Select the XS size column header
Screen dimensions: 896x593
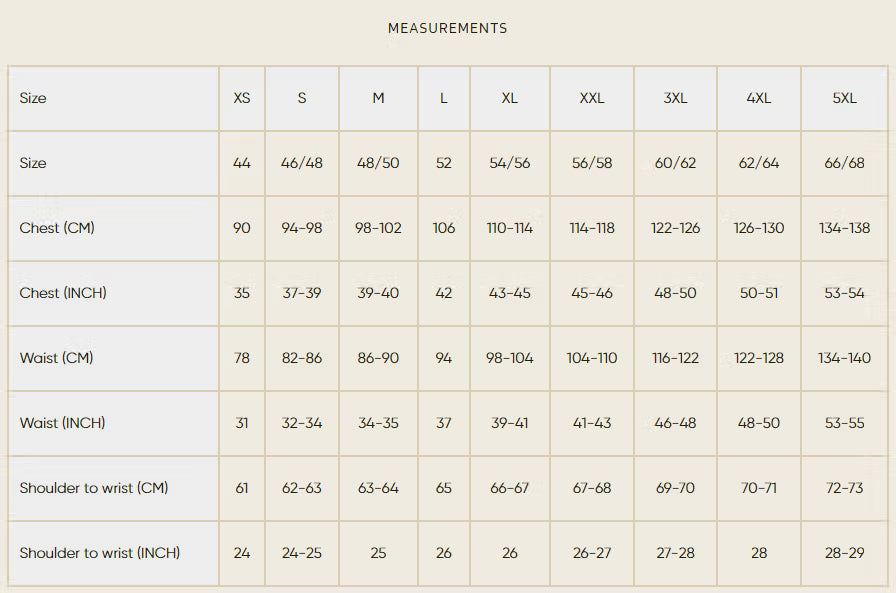[242, 98]
